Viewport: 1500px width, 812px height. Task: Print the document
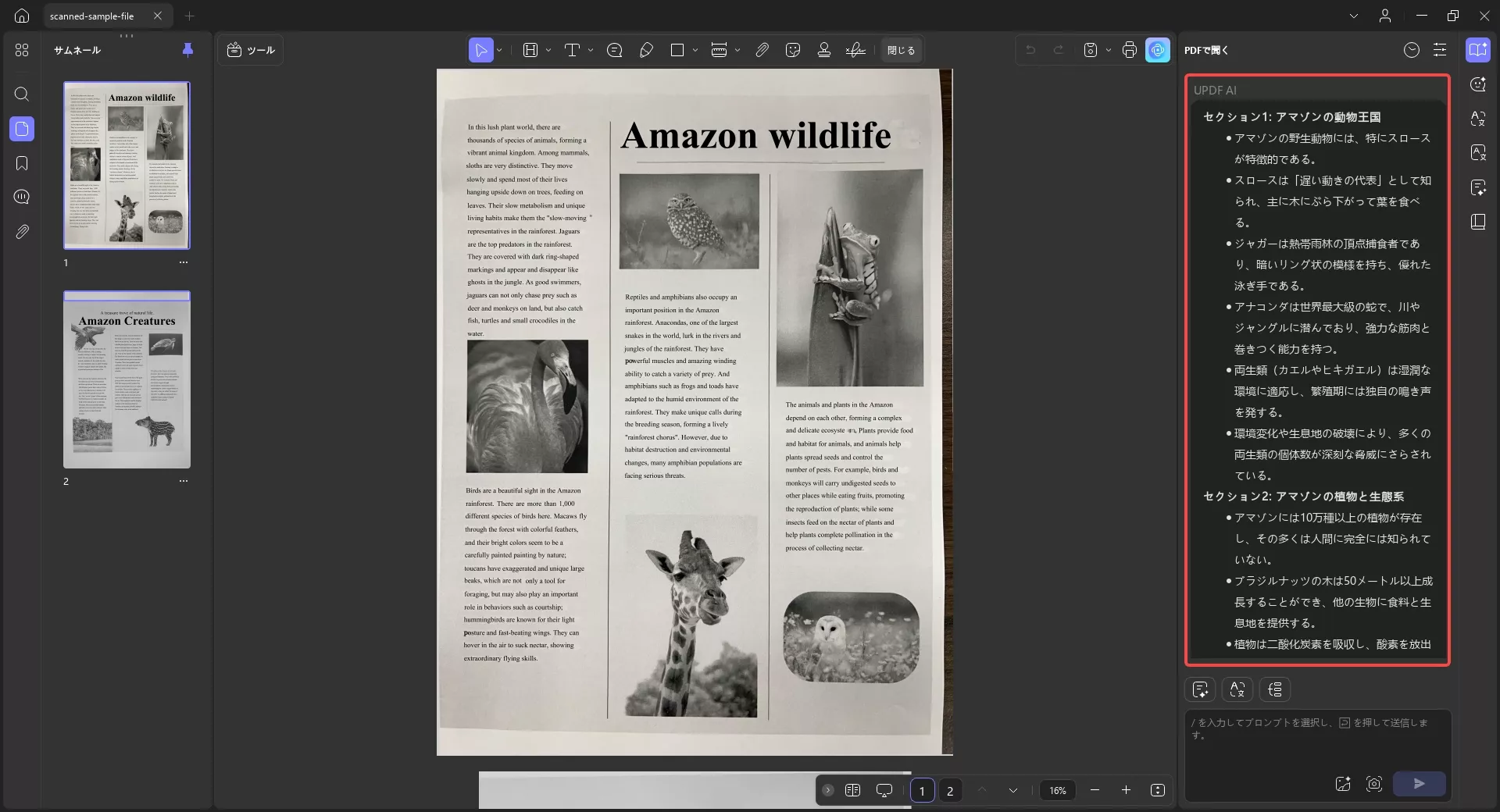tap(1129, 50)
